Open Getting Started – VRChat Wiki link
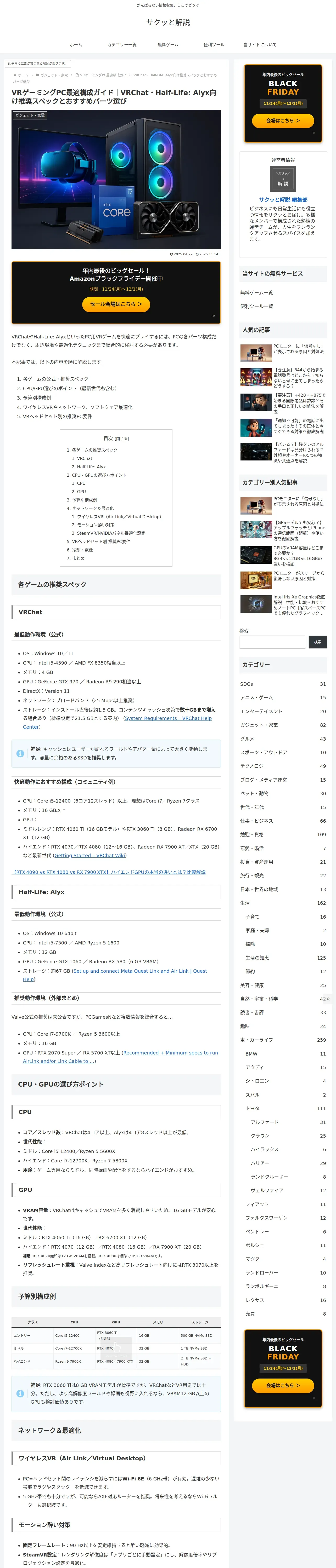The image size is (336, 1568). click(90, 855)
